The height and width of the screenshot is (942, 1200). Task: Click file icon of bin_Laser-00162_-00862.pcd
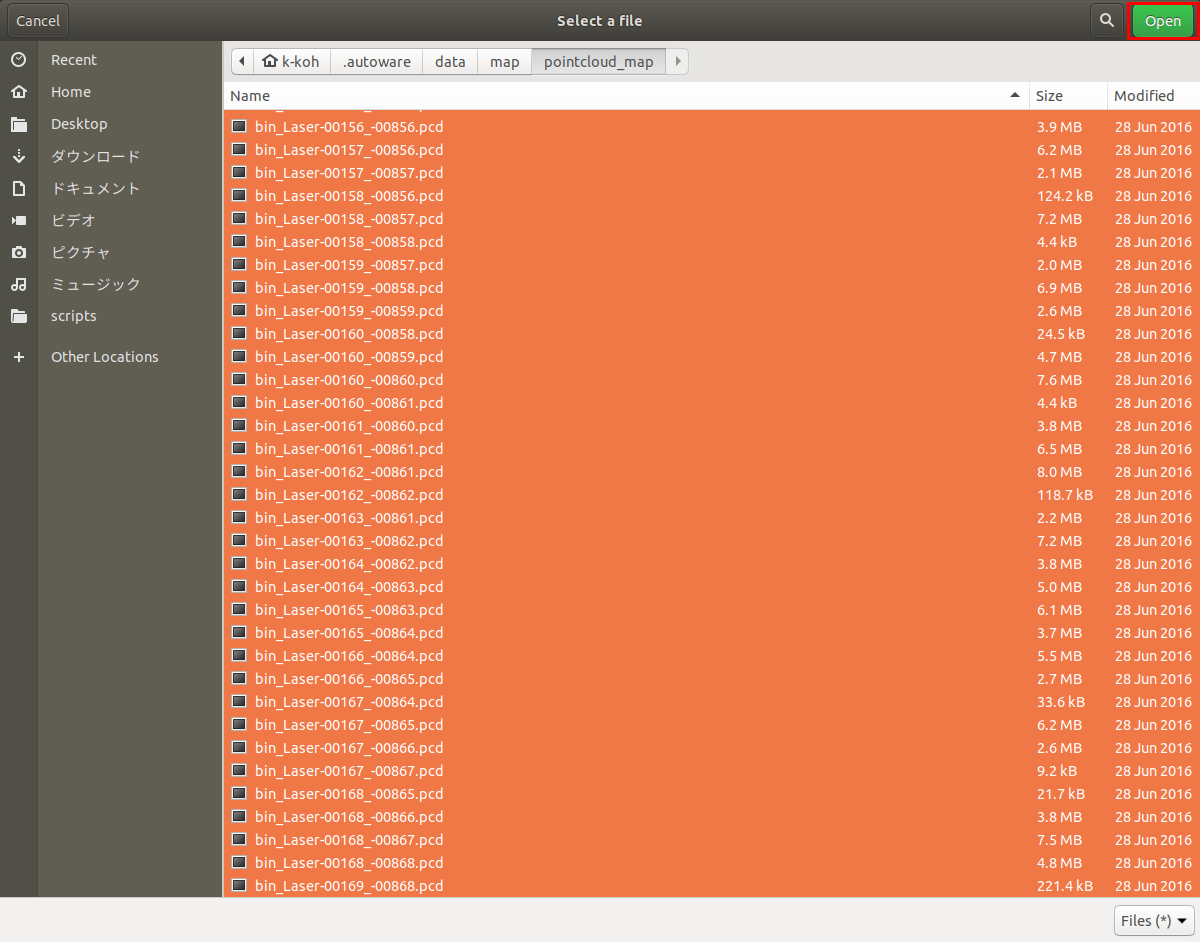pos(239,495)
